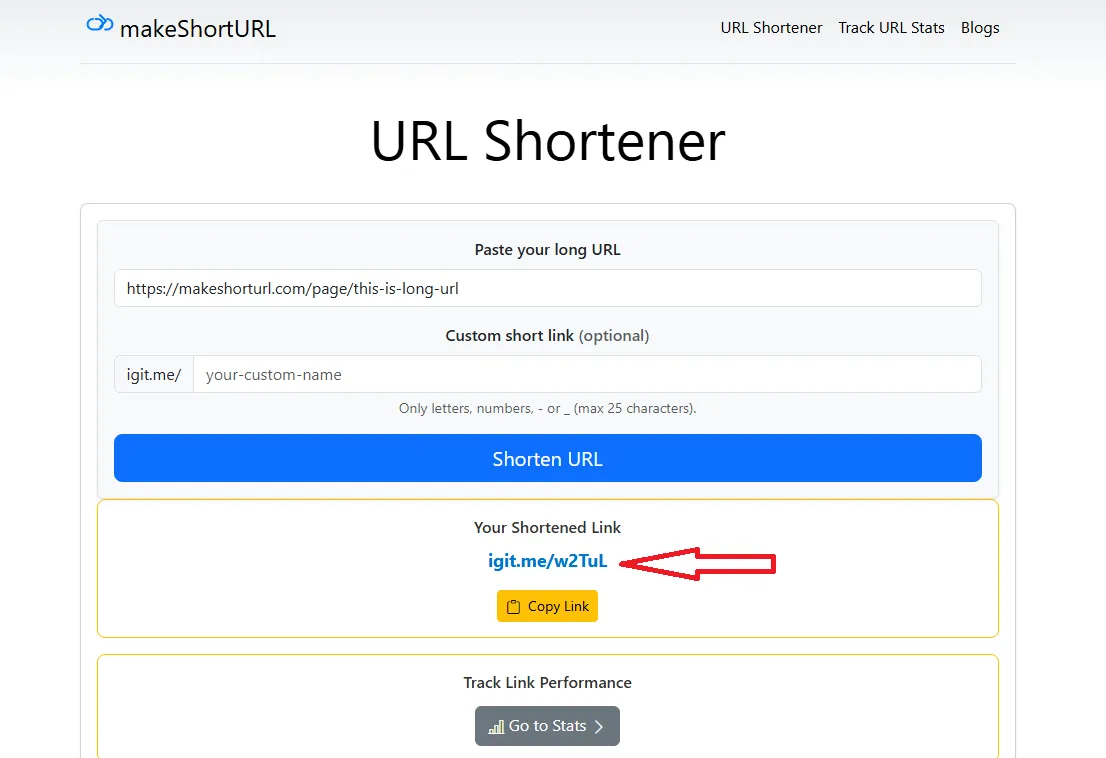Go to the Blogs section

pos(980,28)
